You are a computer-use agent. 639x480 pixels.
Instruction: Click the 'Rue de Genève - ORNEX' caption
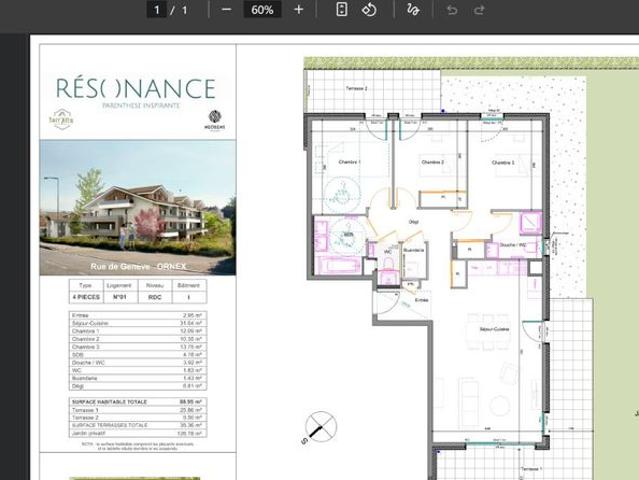point(138,266)
